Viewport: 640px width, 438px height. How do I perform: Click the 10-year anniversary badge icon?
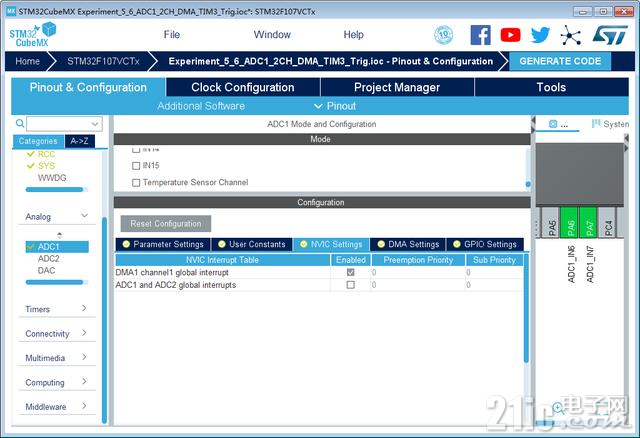(x=444, y=35)
